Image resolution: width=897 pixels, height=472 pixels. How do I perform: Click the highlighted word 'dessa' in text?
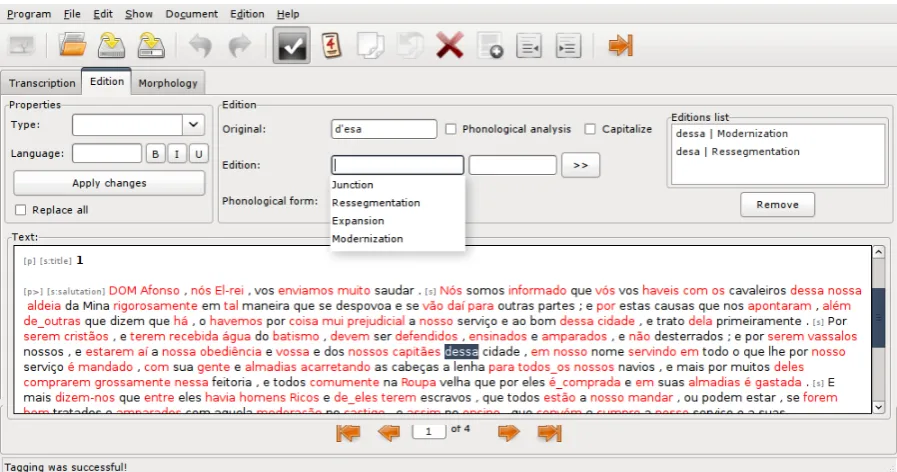pos(461,351)
